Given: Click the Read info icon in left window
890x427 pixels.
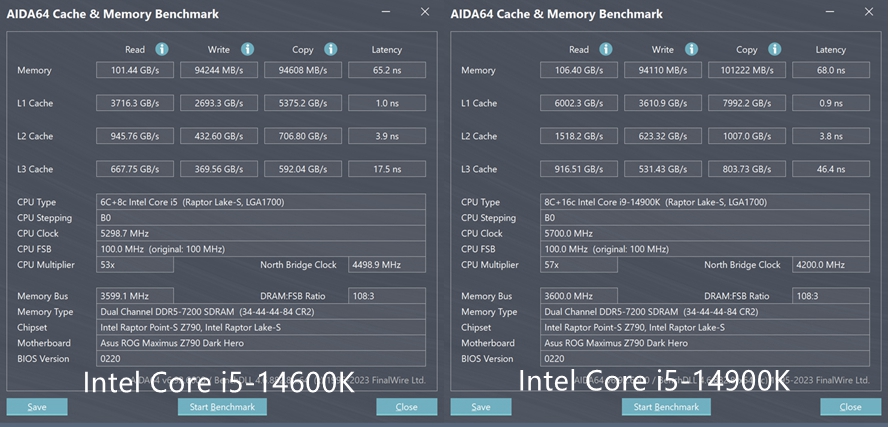Looking at the screenshot, I should pos(162,49).
